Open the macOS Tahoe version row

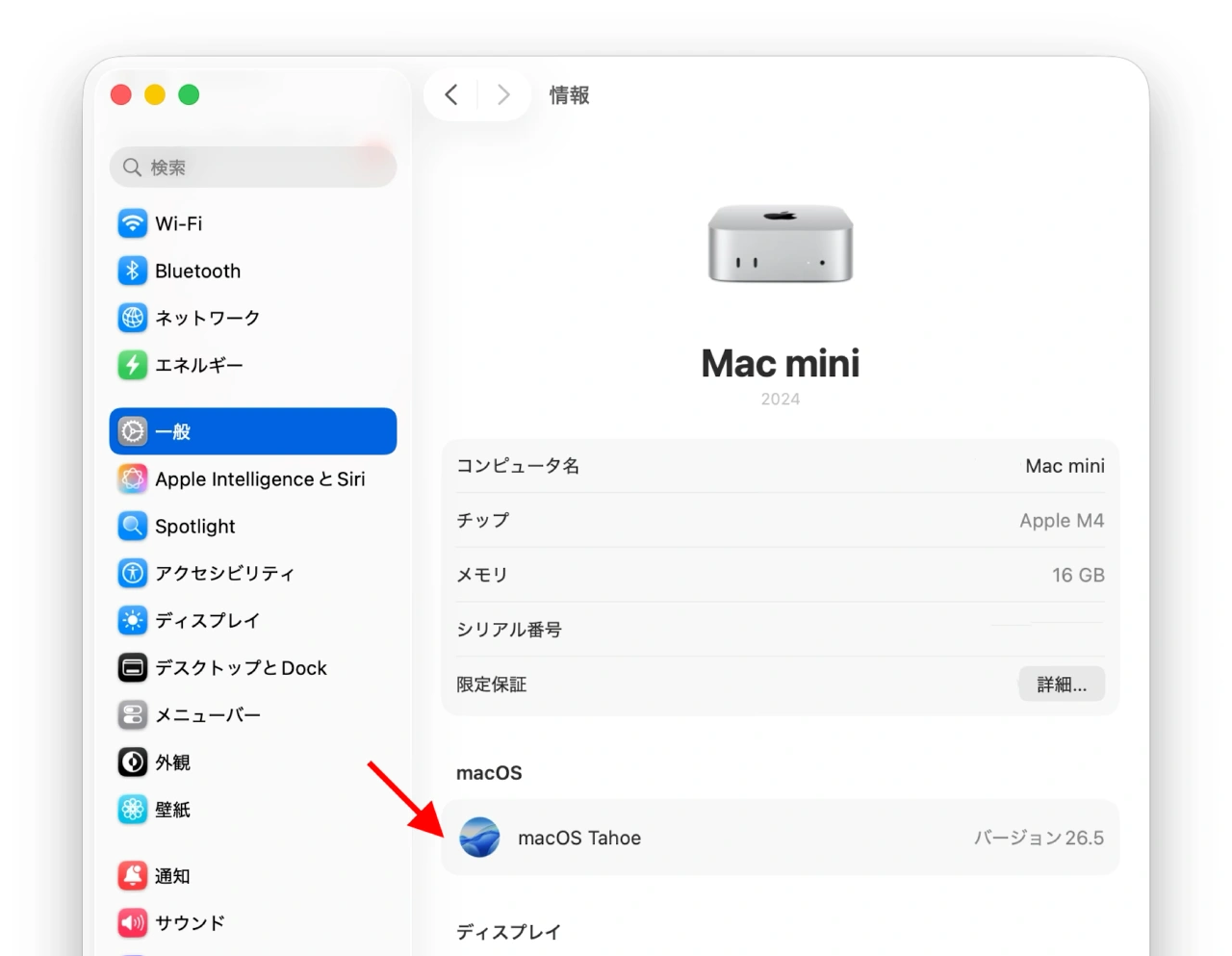point(781,838)
